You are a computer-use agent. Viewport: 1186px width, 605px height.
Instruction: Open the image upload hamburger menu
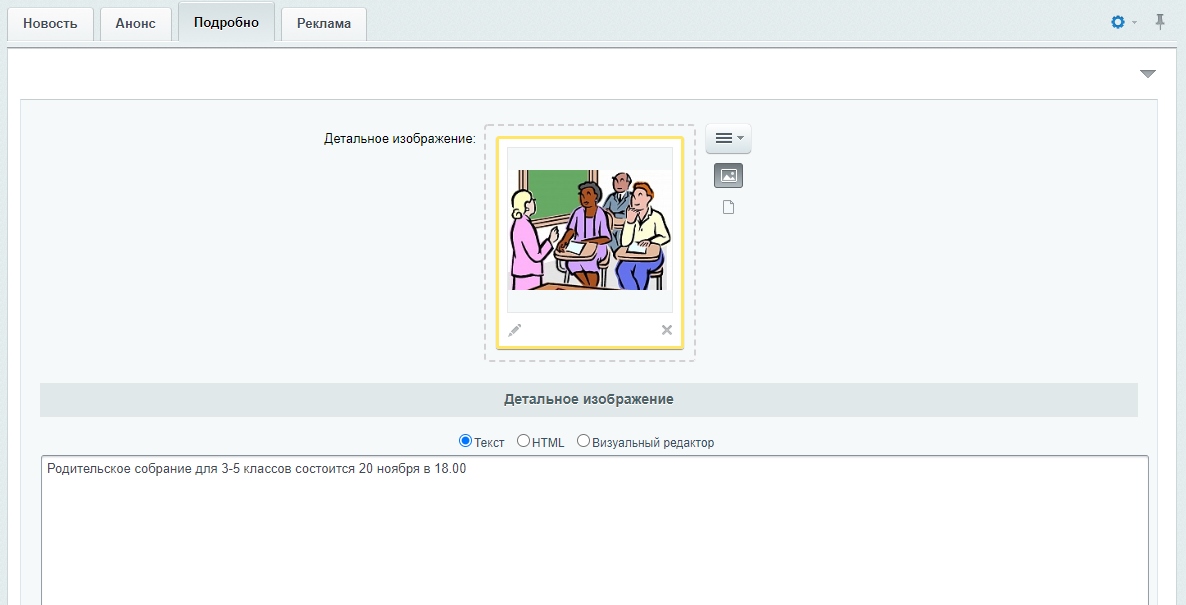(728, 138)
